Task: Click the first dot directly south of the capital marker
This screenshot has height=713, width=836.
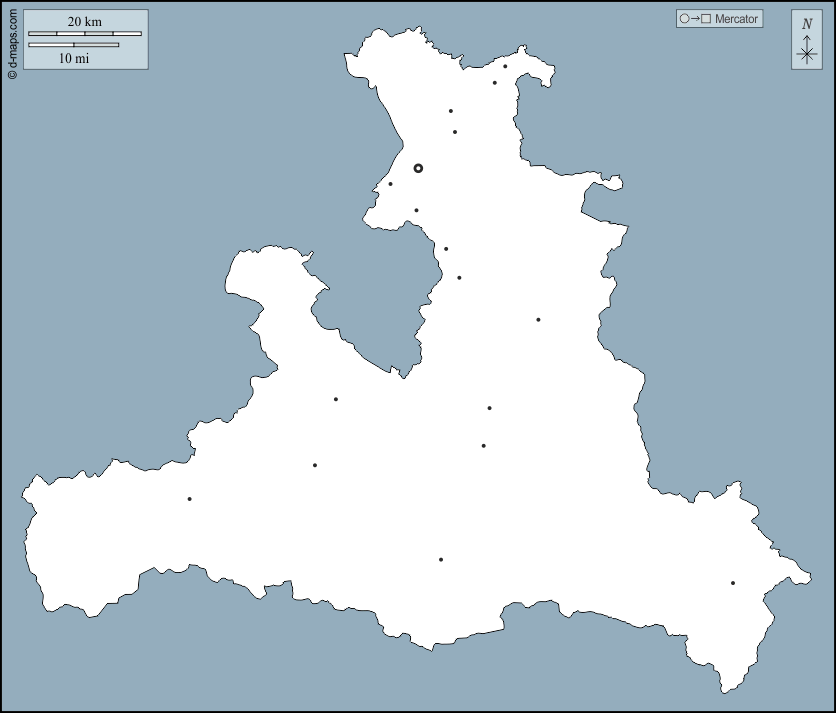Action: coord(416,210)
